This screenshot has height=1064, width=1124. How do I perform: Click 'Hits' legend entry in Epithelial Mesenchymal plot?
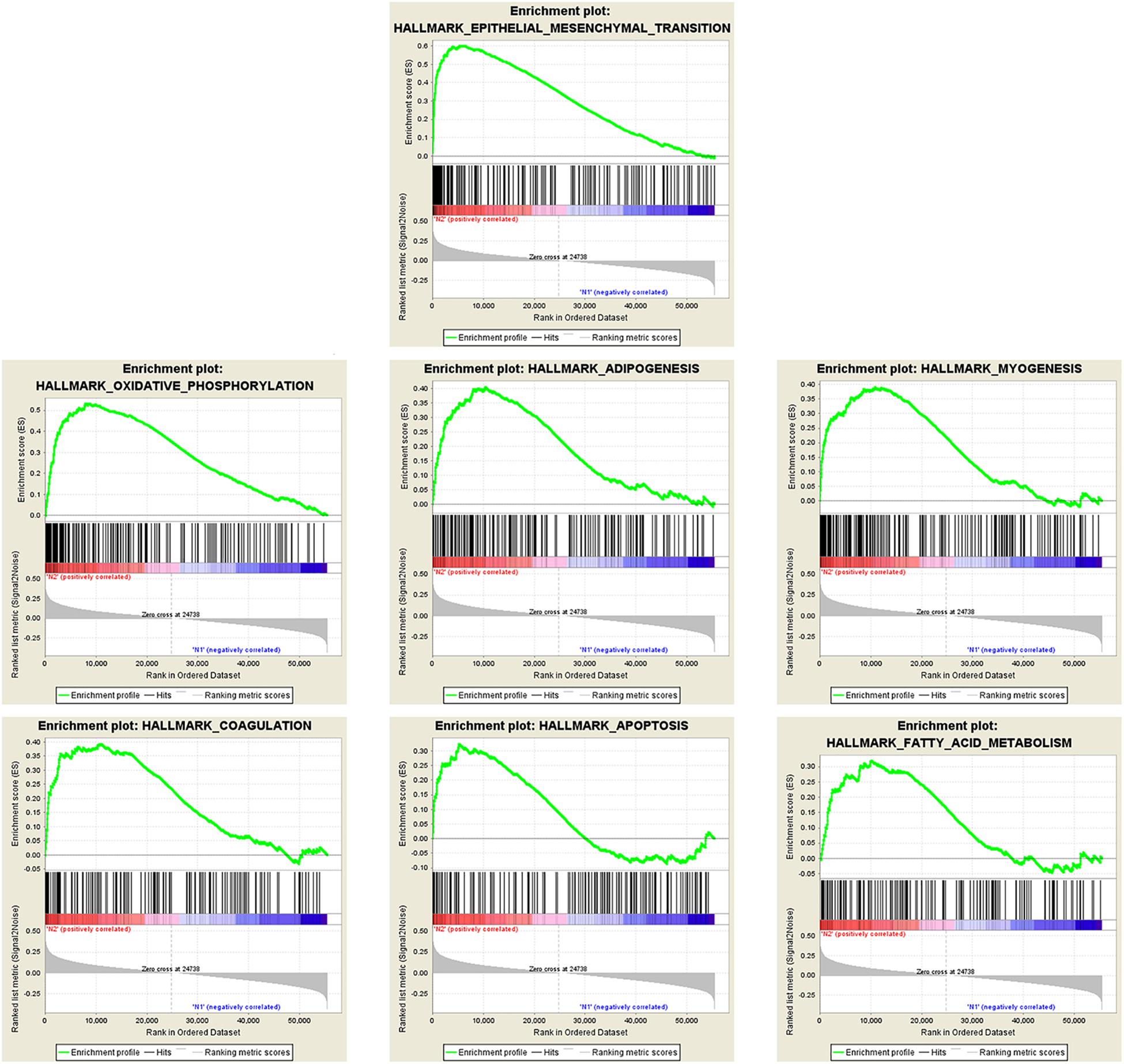[x=545, y=338]
